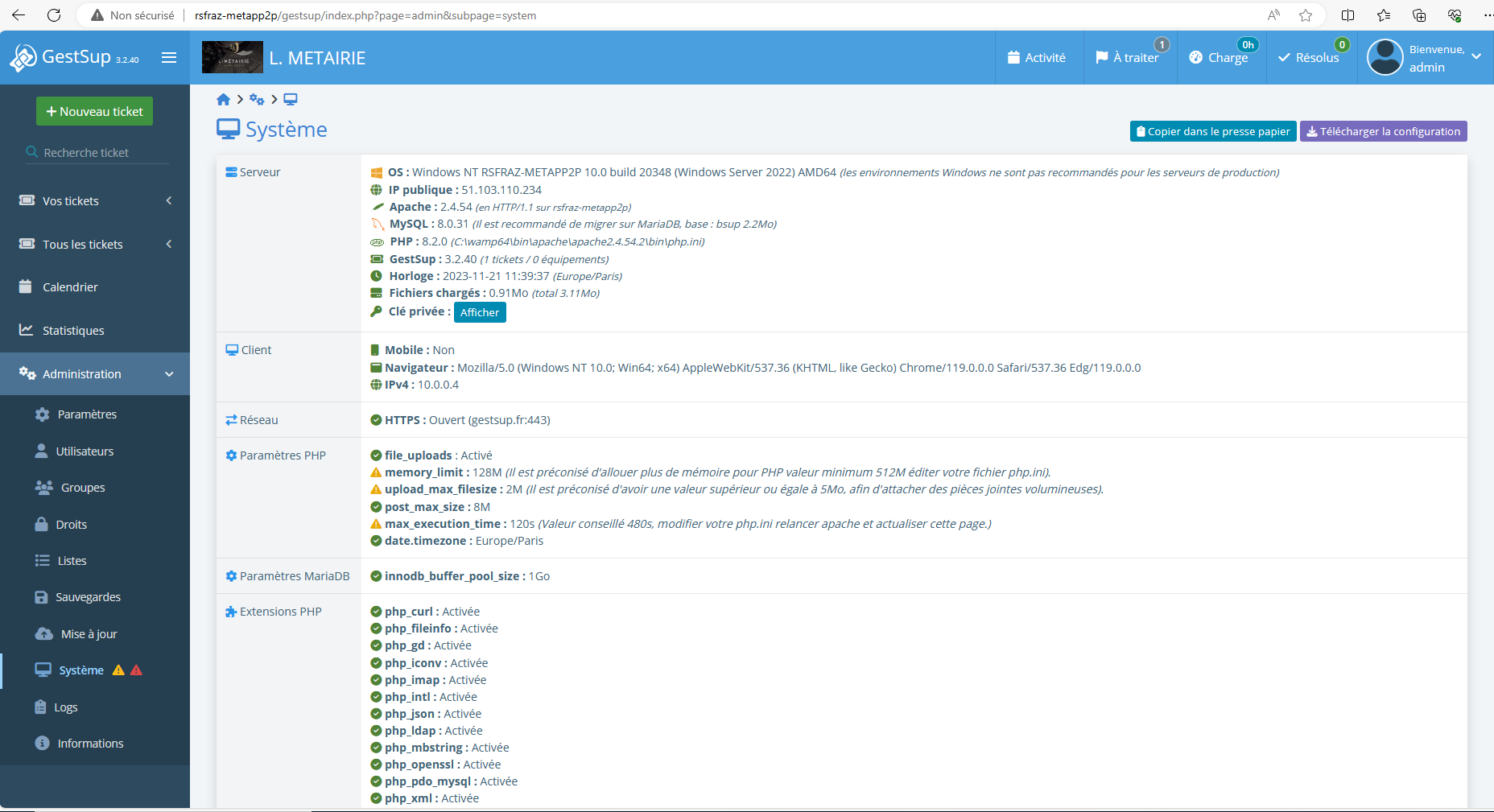Open Paramètres under Administration

click(87, 414)
